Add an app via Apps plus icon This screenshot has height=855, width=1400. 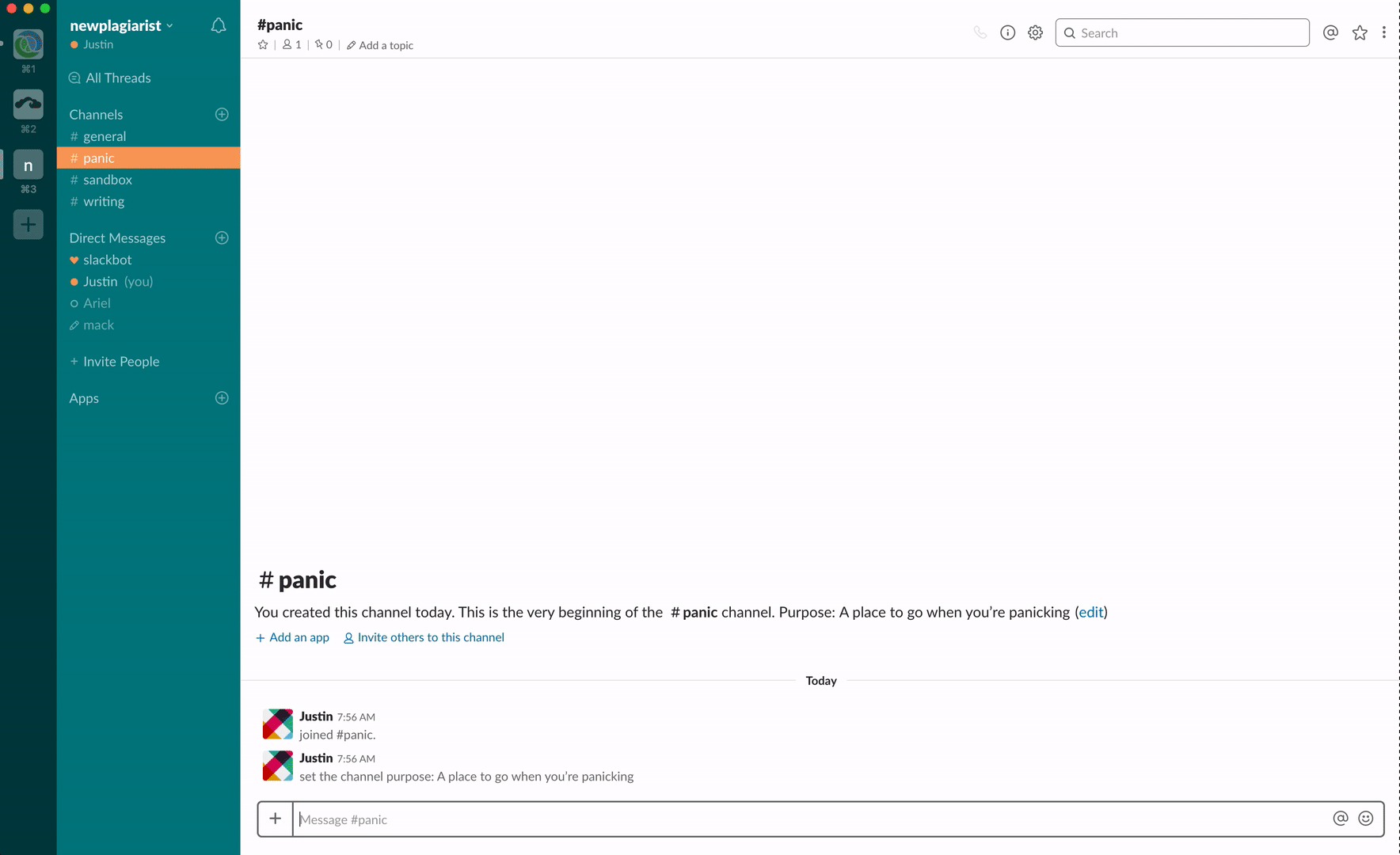[222, 397]
